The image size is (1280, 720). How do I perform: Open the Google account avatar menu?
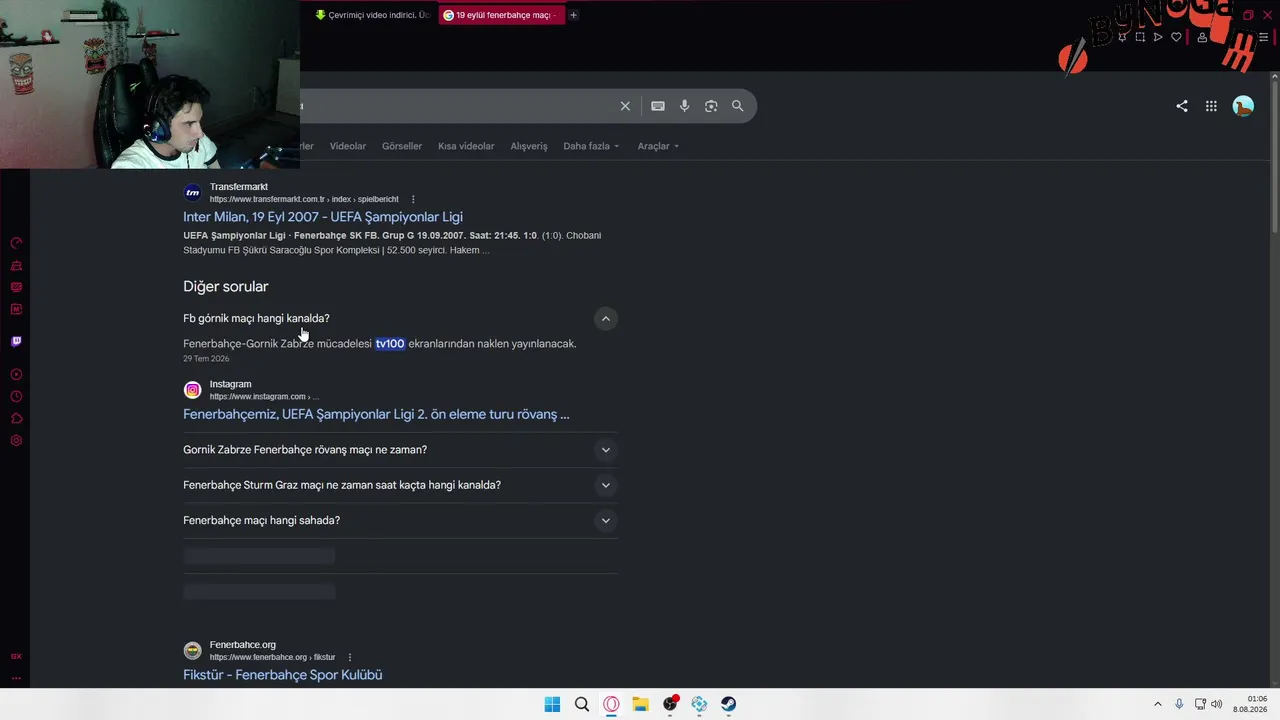point(1243,106)
